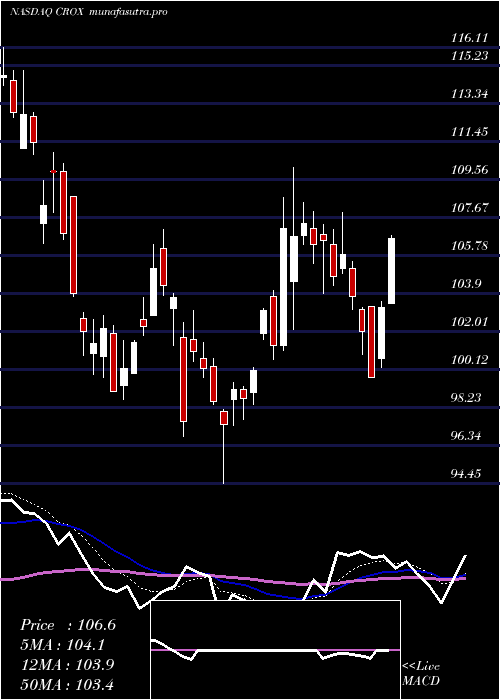
Task: Click the 102.01 price axis label
Action: pos(469,322)
